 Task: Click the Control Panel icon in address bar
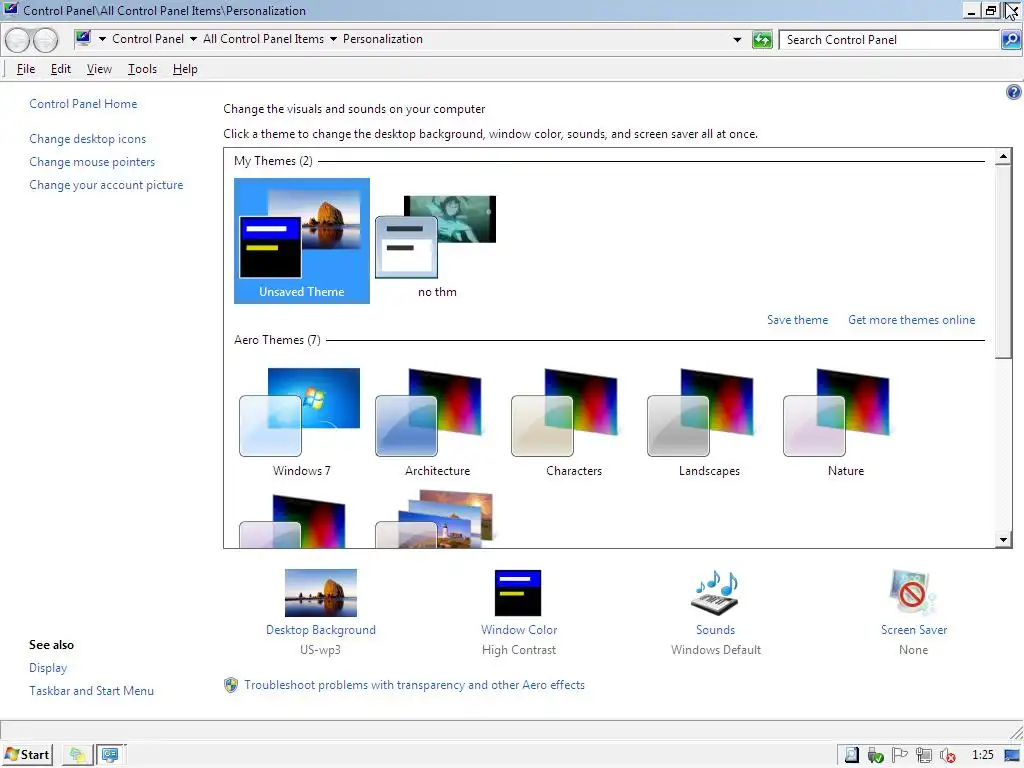(83, 39)
